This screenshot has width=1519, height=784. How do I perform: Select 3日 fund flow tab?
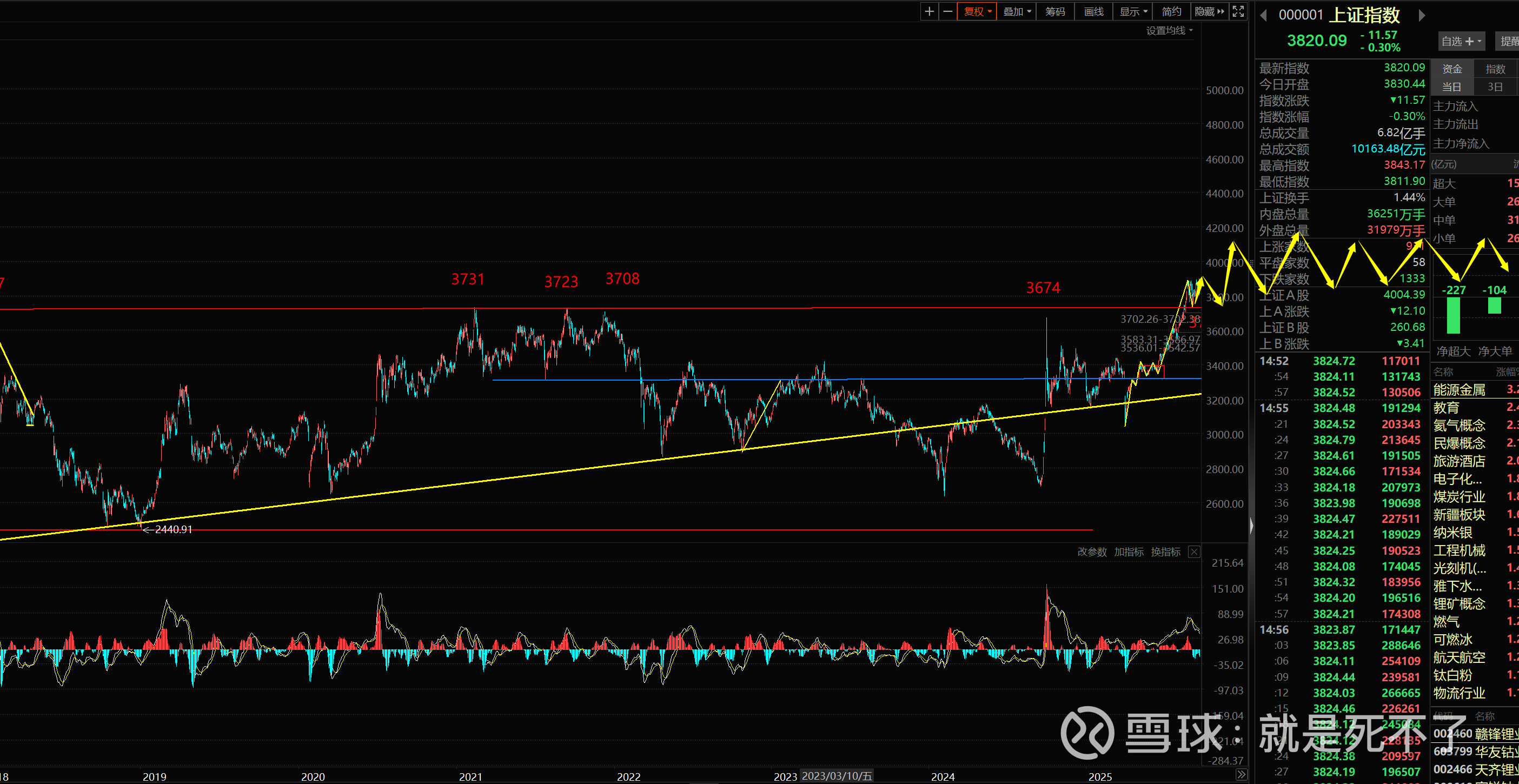tap(1495, 87)
